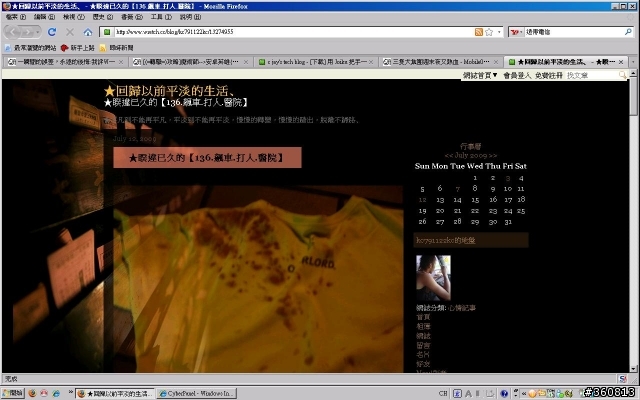Click the Forward navigation arrow
This screenshot has height=400, width=640.
pos(28,31)
